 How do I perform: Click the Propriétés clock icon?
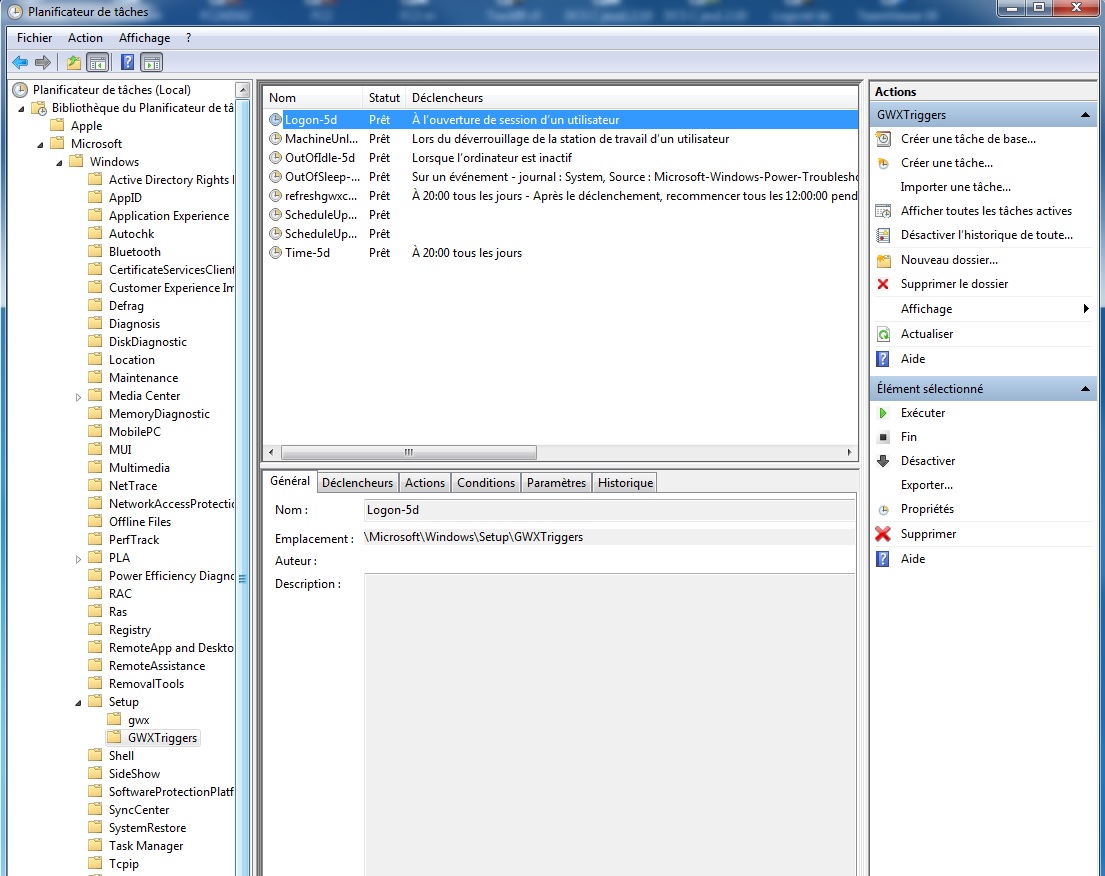click(883, 510)
